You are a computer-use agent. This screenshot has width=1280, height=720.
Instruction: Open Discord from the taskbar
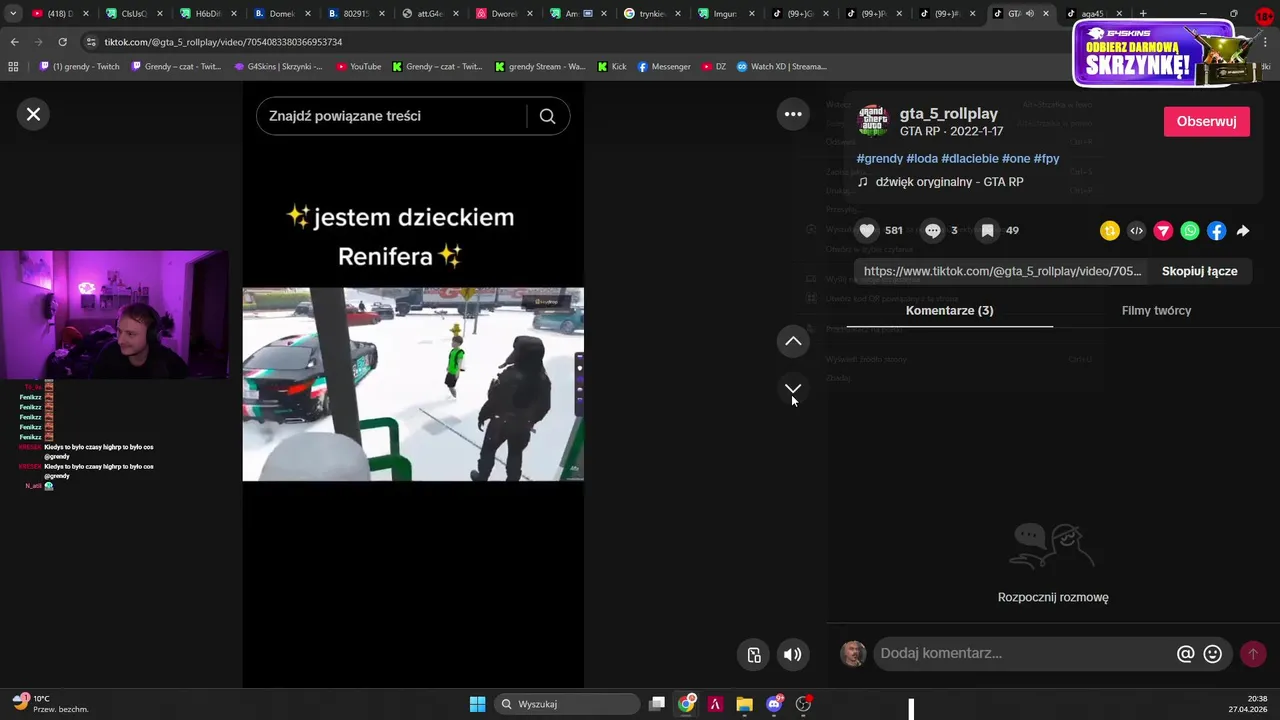pos(773,704)
